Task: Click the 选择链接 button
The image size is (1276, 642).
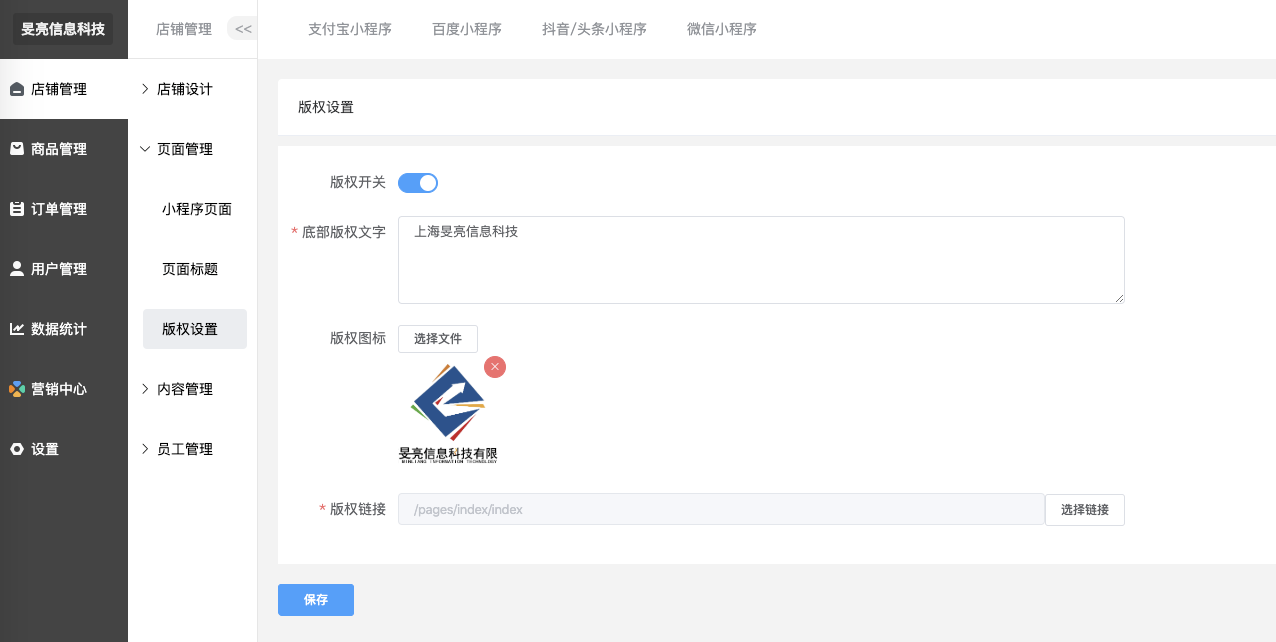Action: [x=1085, y=510]
